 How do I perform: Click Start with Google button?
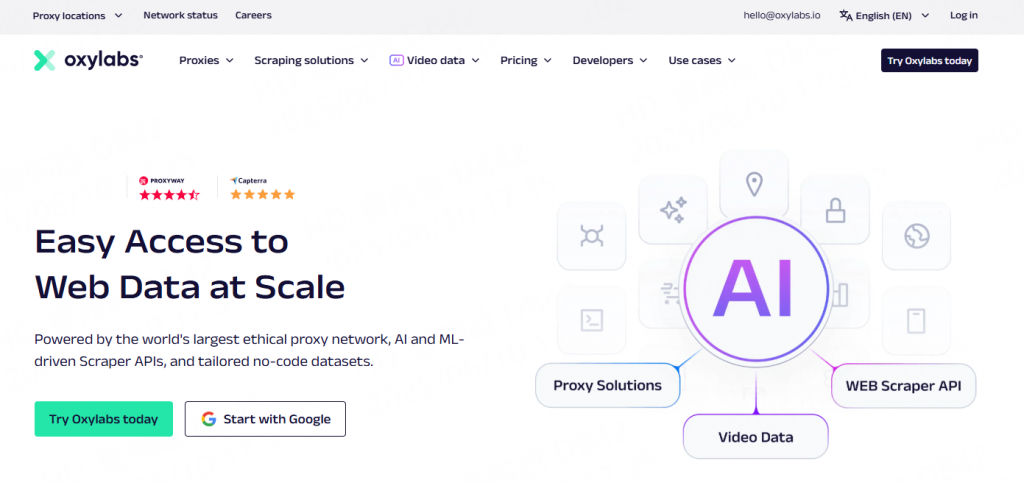point(265,419)
